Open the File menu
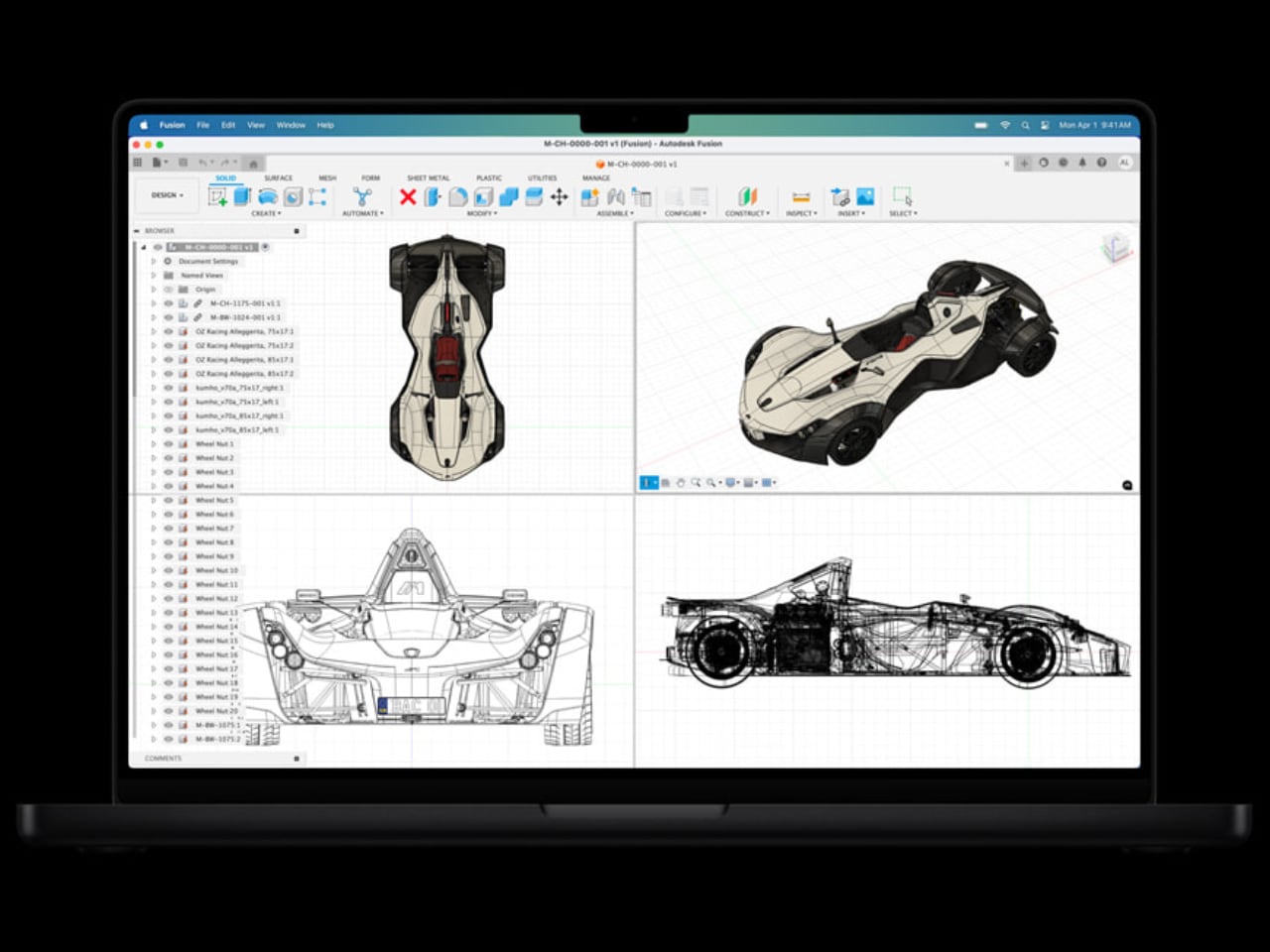Screen dimensions: 1270x952 click(x=202, y=125)
